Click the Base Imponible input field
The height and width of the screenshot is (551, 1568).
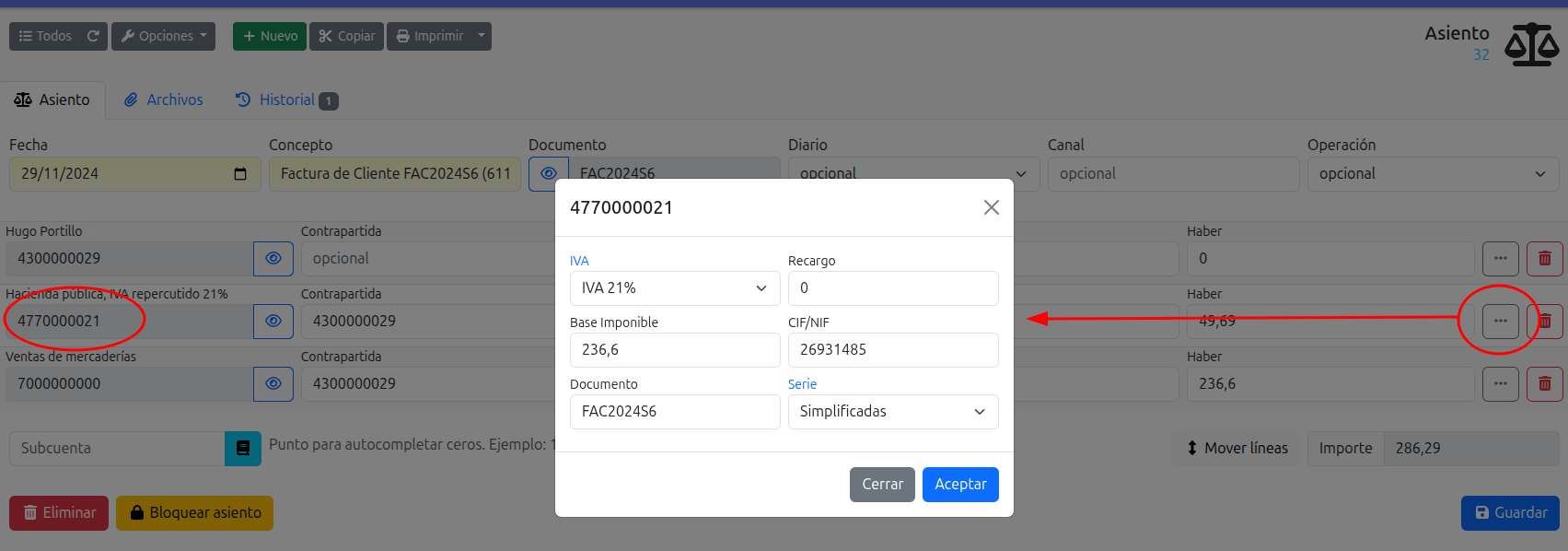click(x=674, y=350)
